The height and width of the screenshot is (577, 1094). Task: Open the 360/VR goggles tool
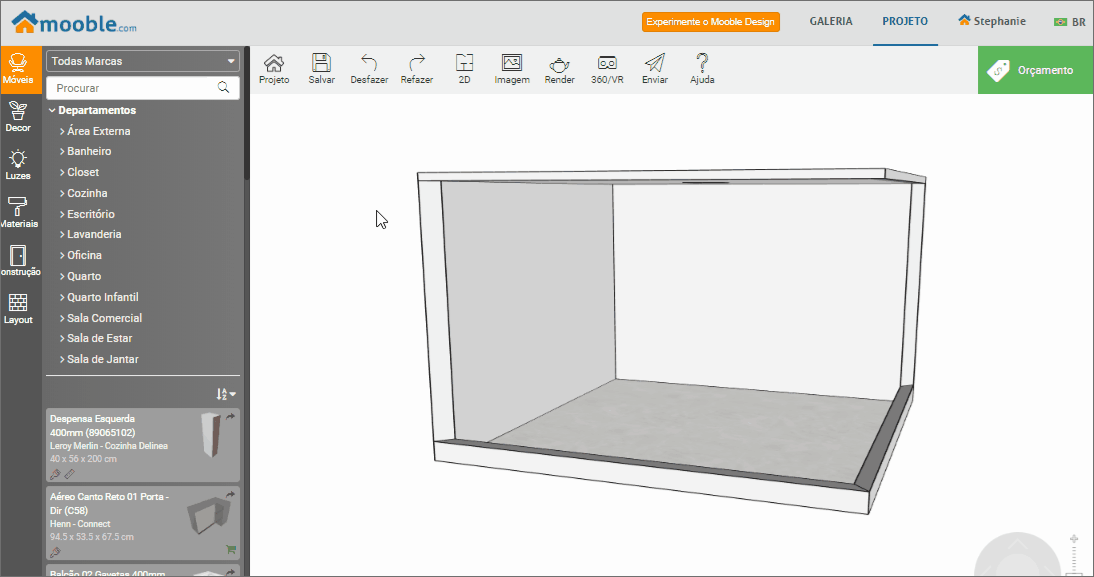[607, 69]
